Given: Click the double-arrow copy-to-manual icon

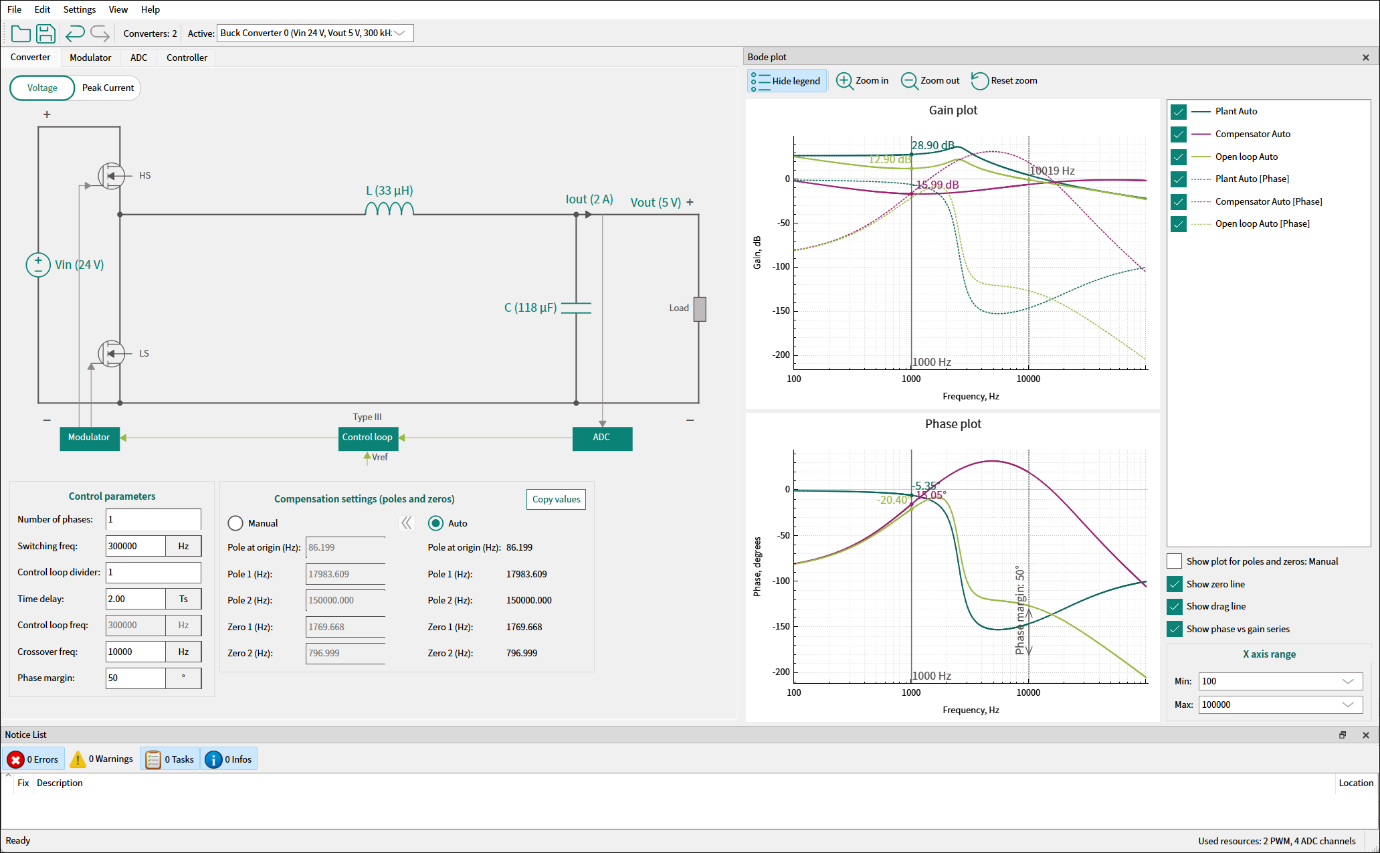Looking at the screenshot, I should [407, 523].
